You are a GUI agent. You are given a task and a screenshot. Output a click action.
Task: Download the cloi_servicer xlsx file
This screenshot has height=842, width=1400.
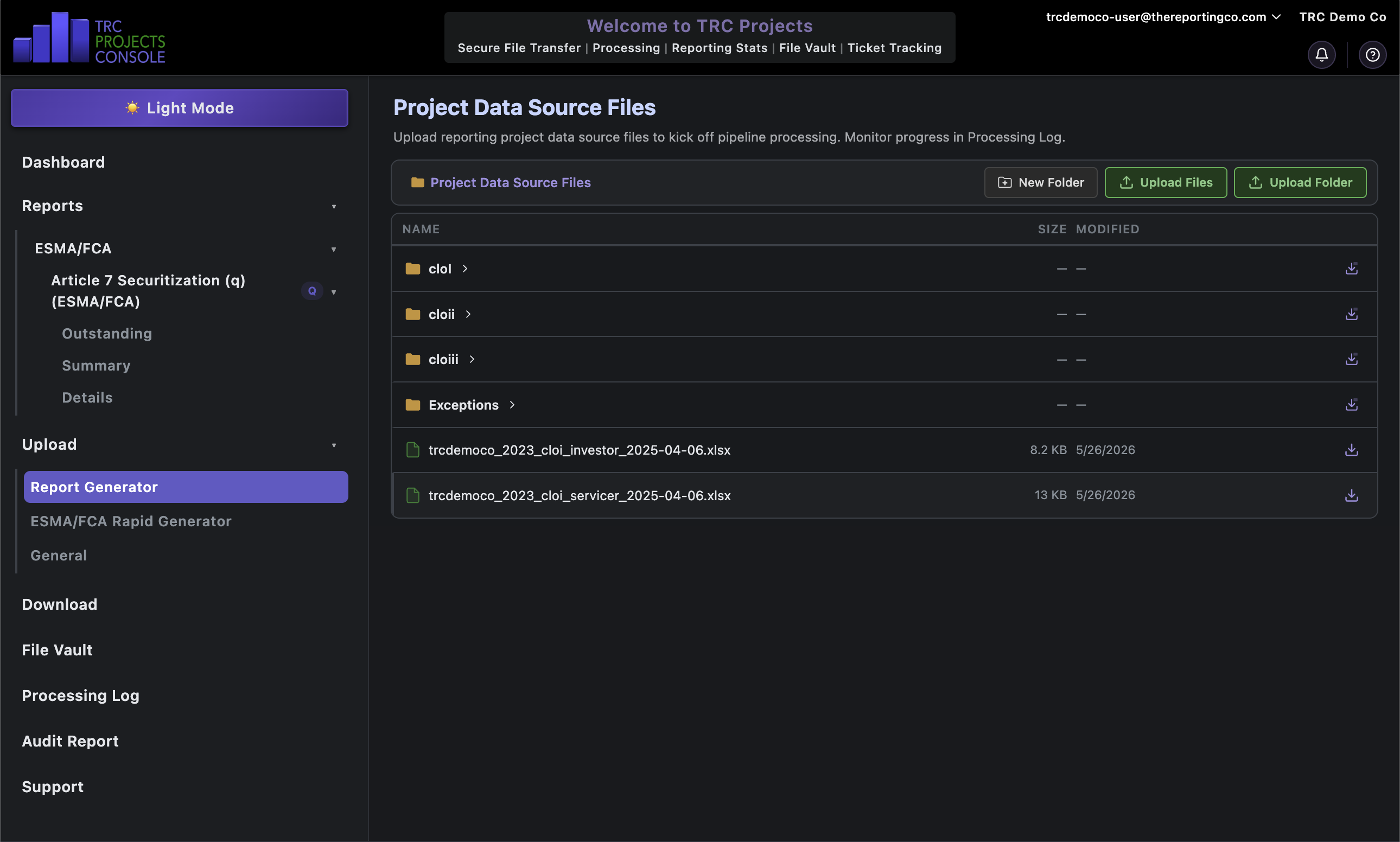(x=1351, y=495)
